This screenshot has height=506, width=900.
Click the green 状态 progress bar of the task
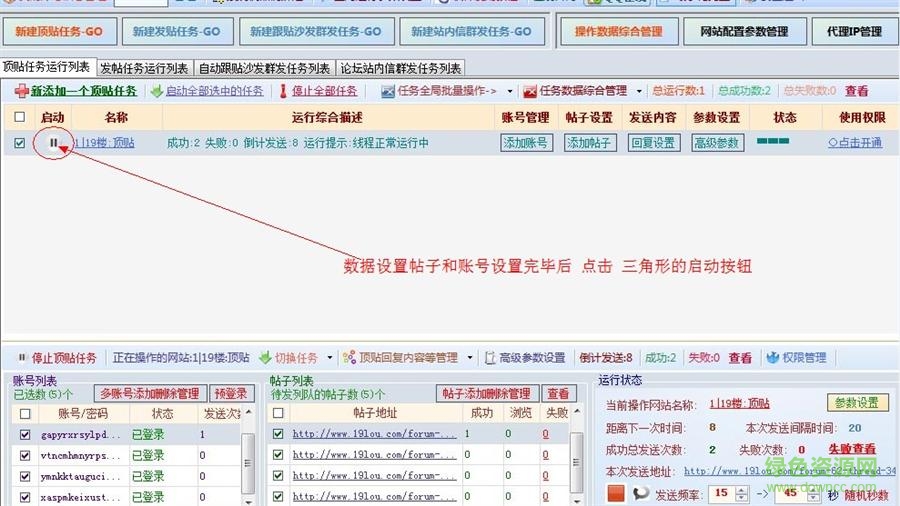[x=773, y=142]
